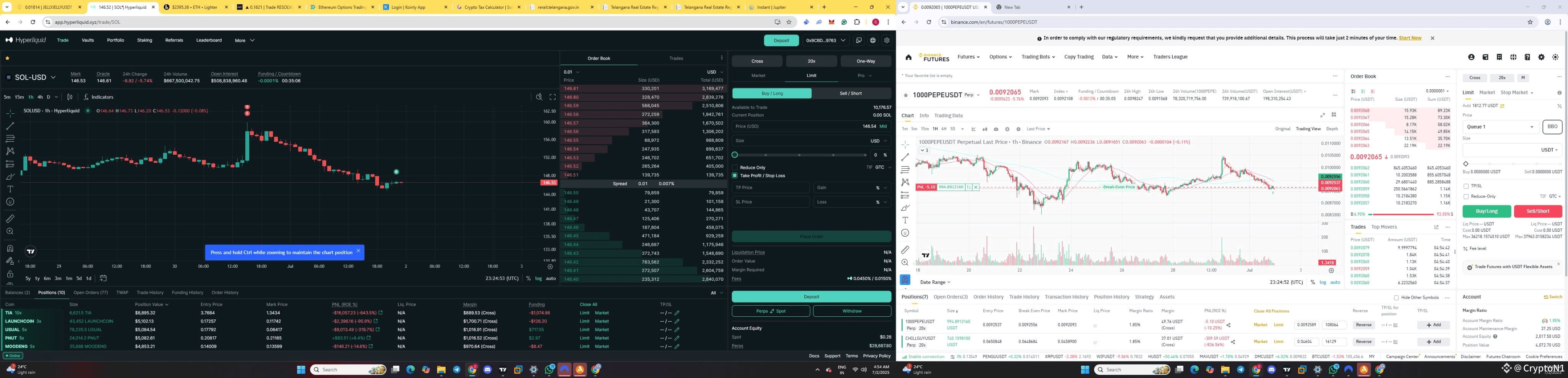The height and width of the screenshot is (378, 1568).
Task: Enable TP/SL checkbox in Binance order form
Action: point(1466,186)
